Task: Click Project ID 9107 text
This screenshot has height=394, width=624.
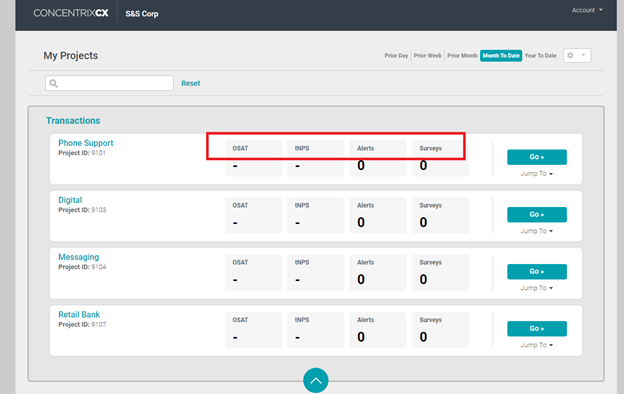Action: (82, 324)
